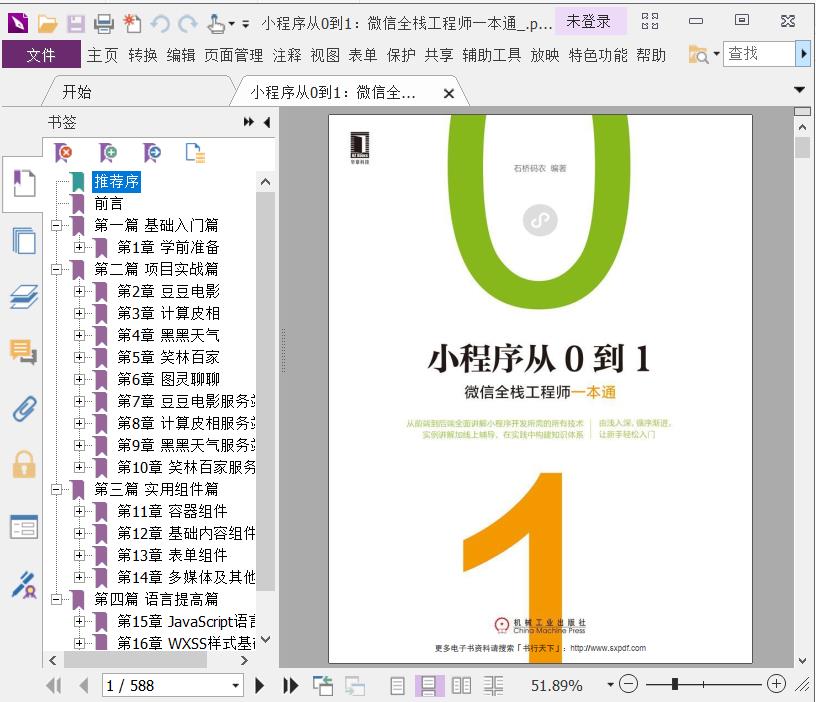The width and height of the screenshot is (816, 702).
Task: Click the previous view icon in status bar
Action: [x=323, y=685]
